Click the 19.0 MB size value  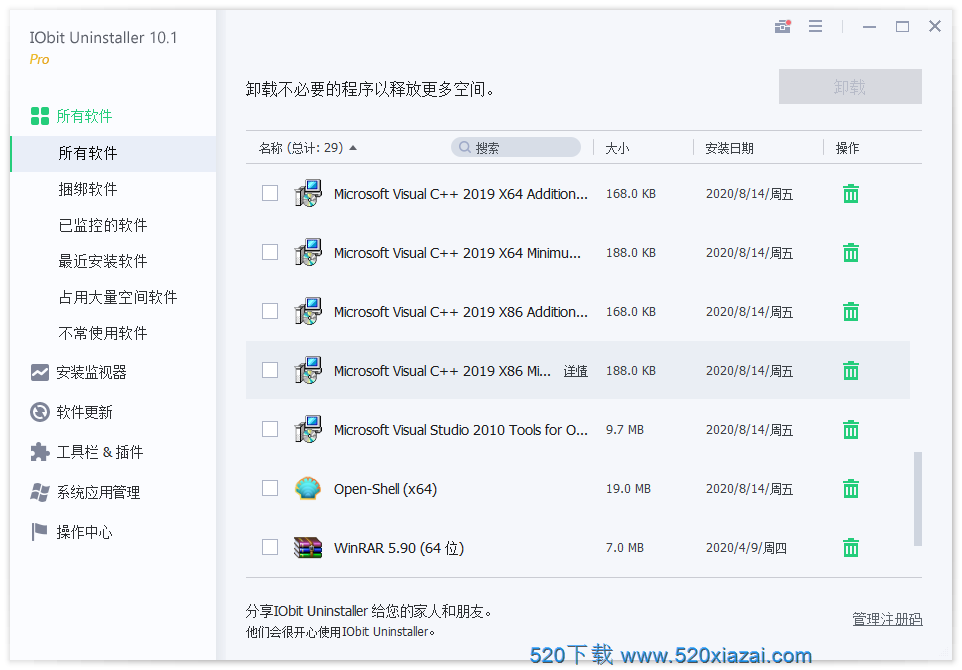[628, 488]
